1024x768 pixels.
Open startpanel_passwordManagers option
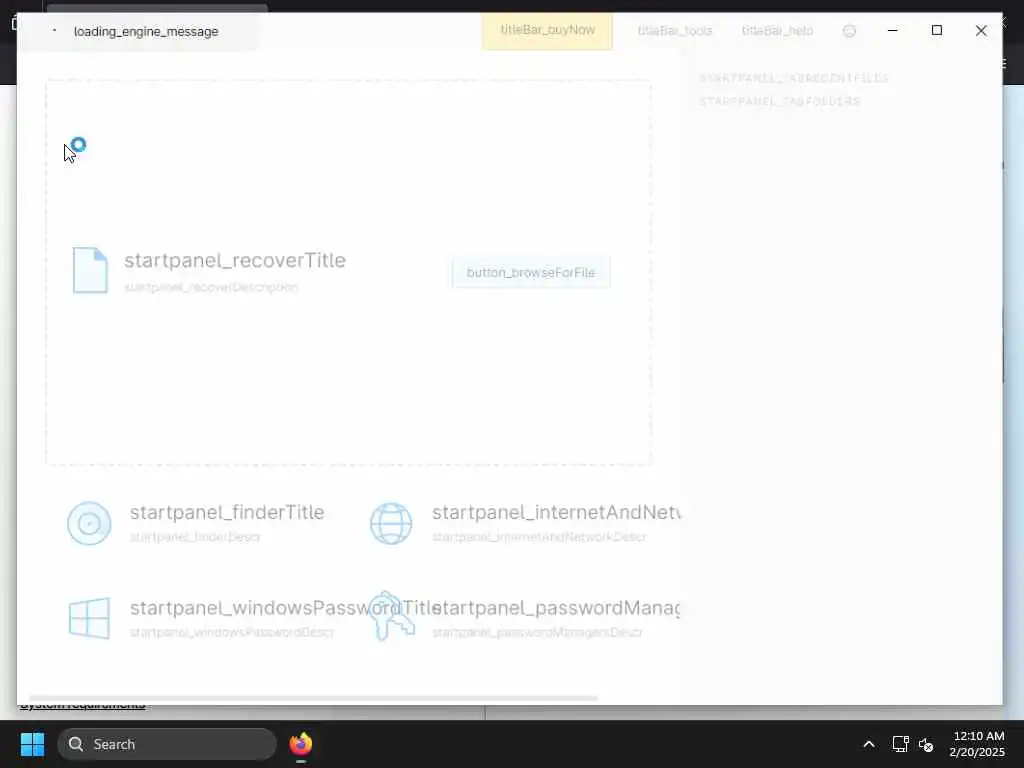point(556,607)
